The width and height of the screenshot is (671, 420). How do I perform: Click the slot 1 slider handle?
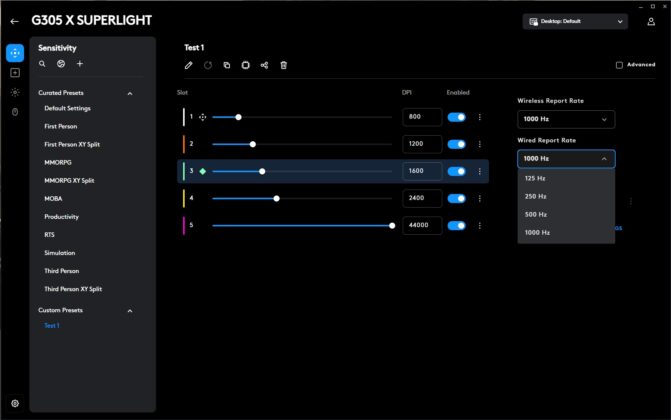pos(238,117)
